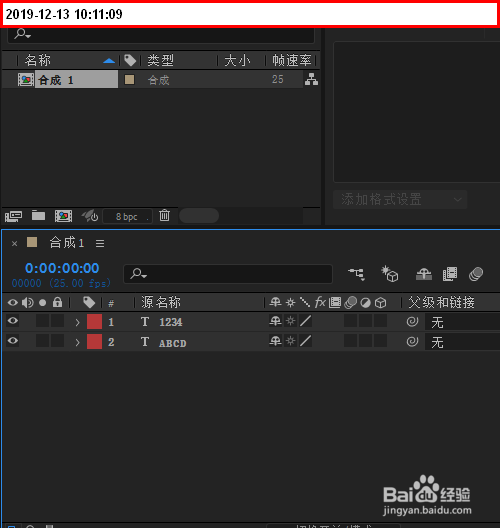Hide the ABCD text layer
500x528 pixels.
pyautogui.click(x=13, y=341)
